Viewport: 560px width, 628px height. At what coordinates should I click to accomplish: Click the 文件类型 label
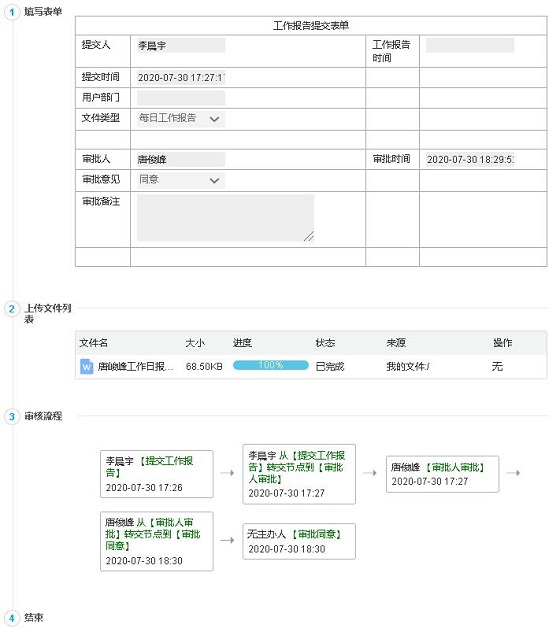[x=101, y=118]
